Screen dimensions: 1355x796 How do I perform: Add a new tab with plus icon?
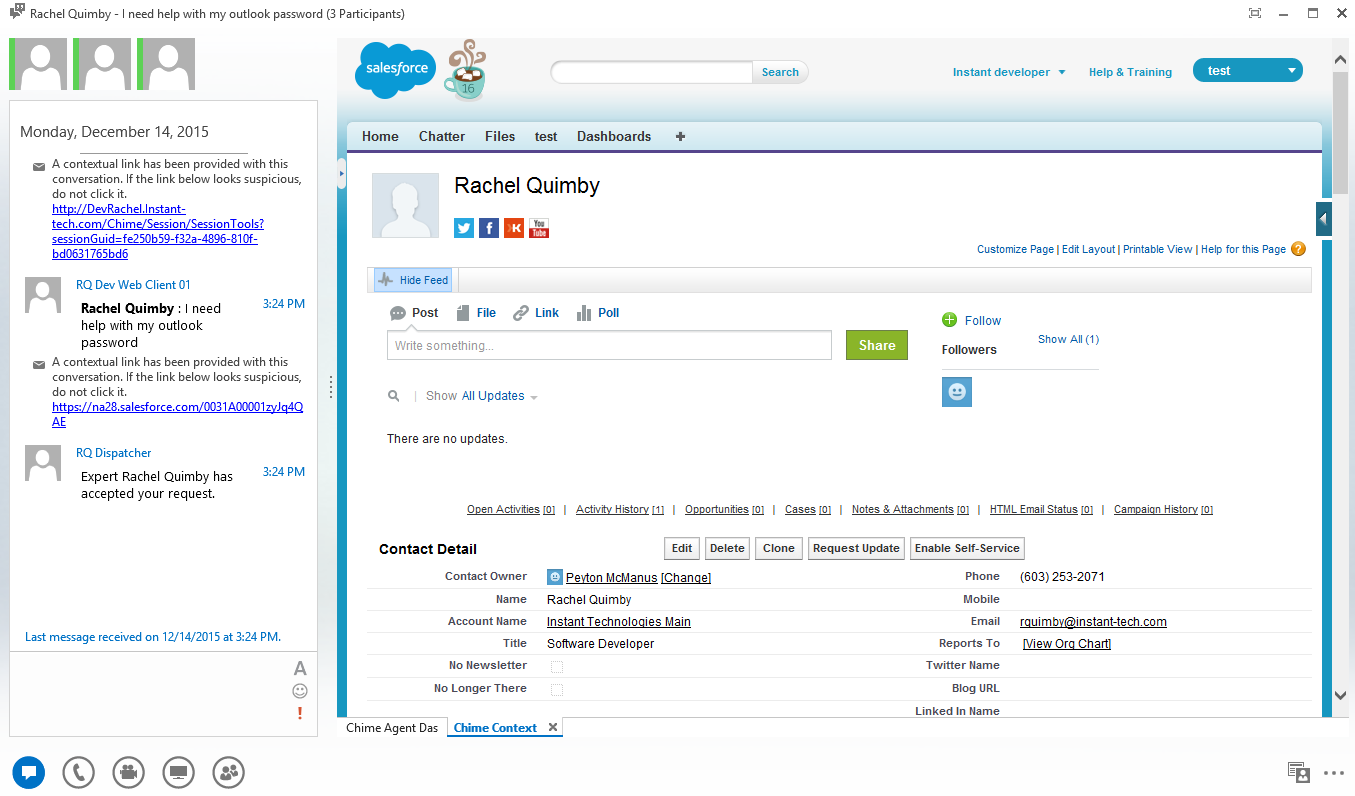coord(681,136)
